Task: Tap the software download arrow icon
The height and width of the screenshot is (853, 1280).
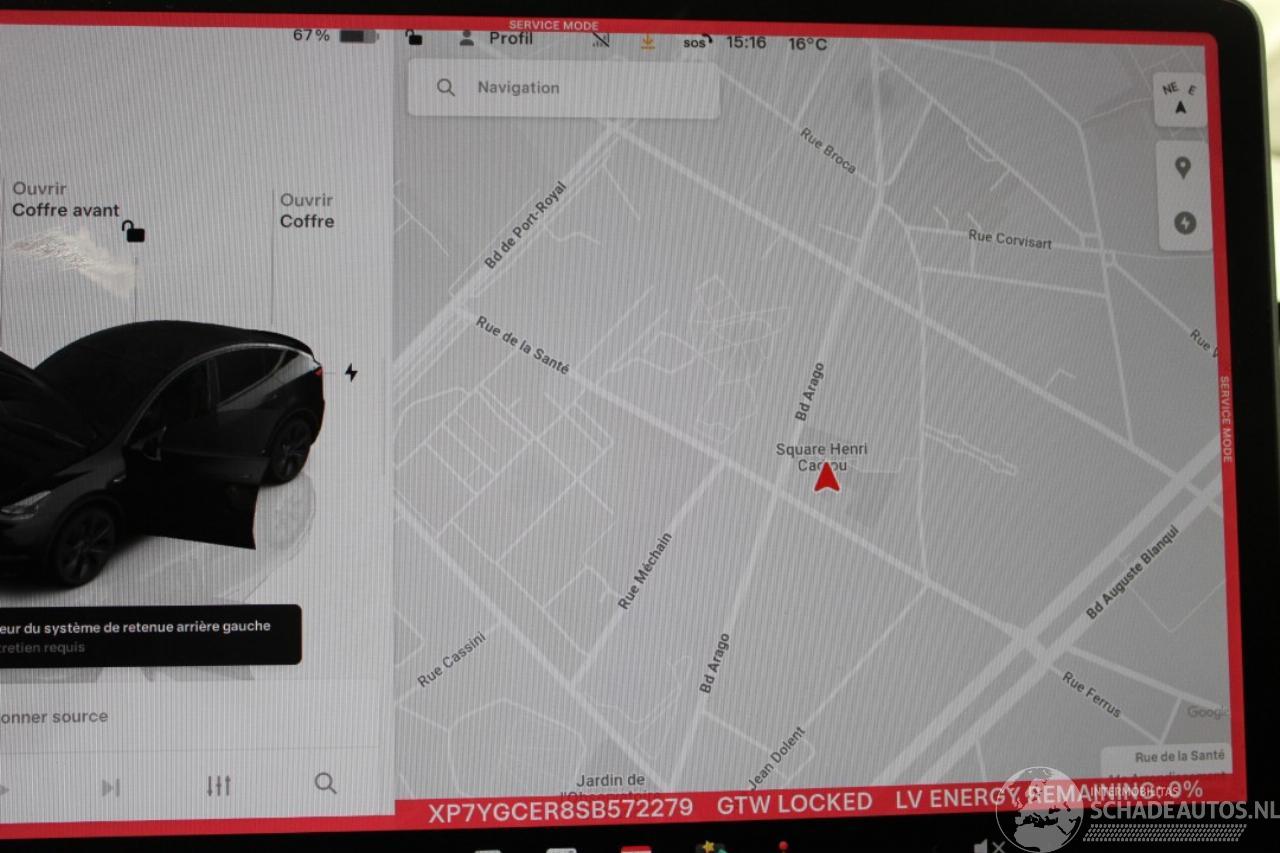Action: coord(648,41)
